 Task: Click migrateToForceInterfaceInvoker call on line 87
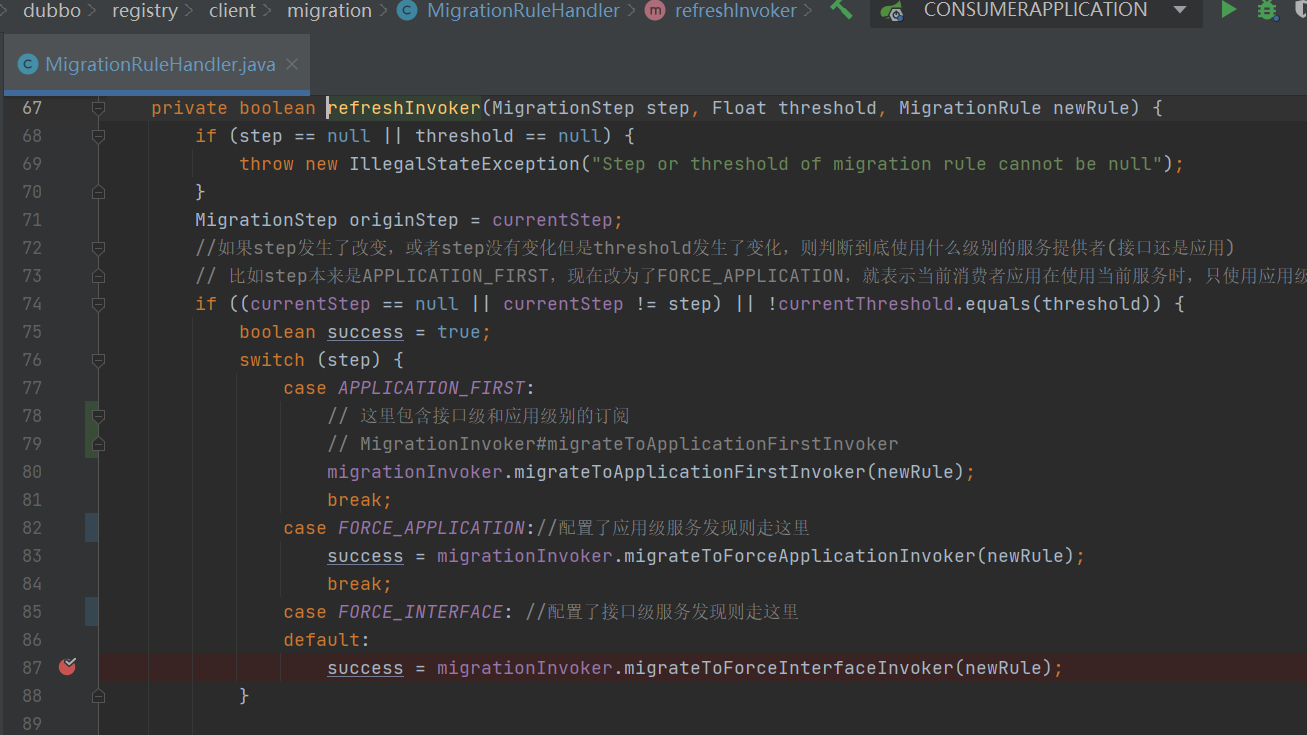tap(788, 668)
